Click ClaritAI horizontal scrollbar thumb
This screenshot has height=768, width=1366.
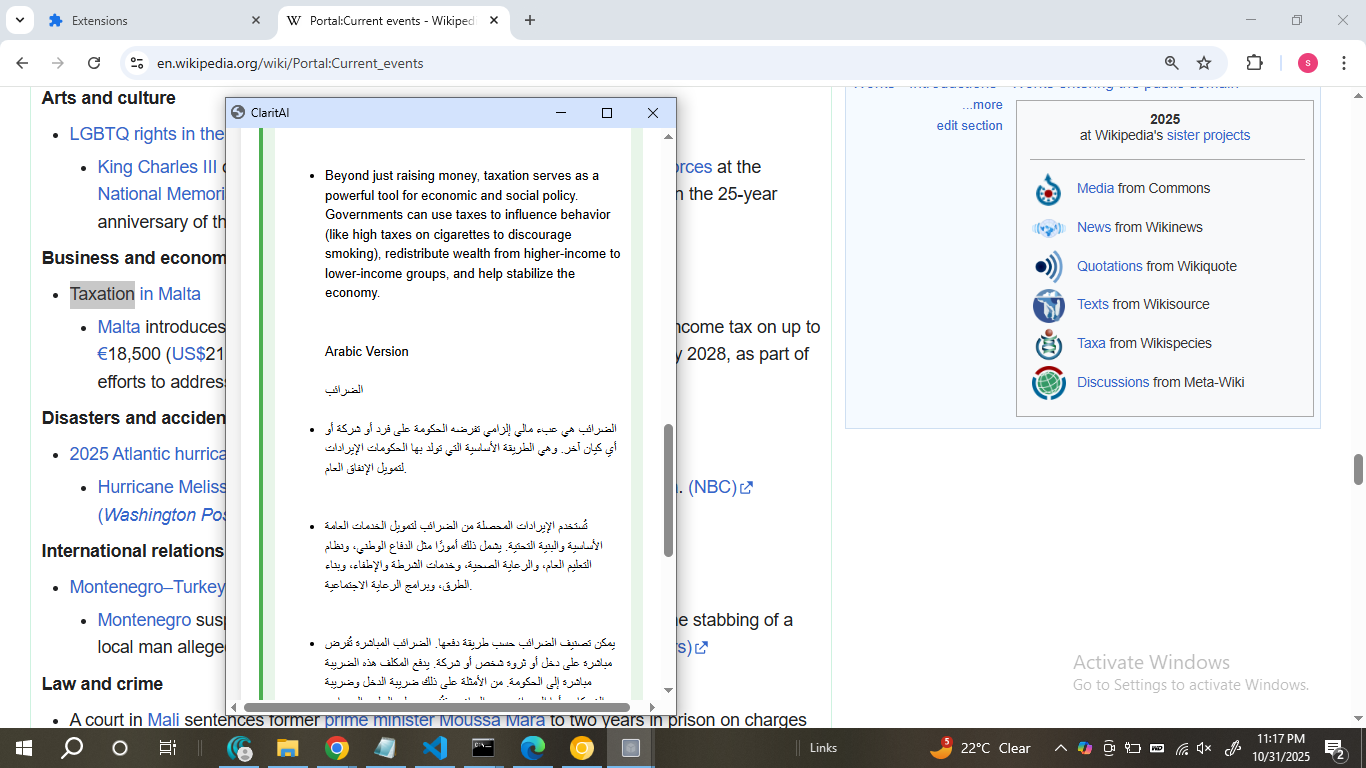437,707
